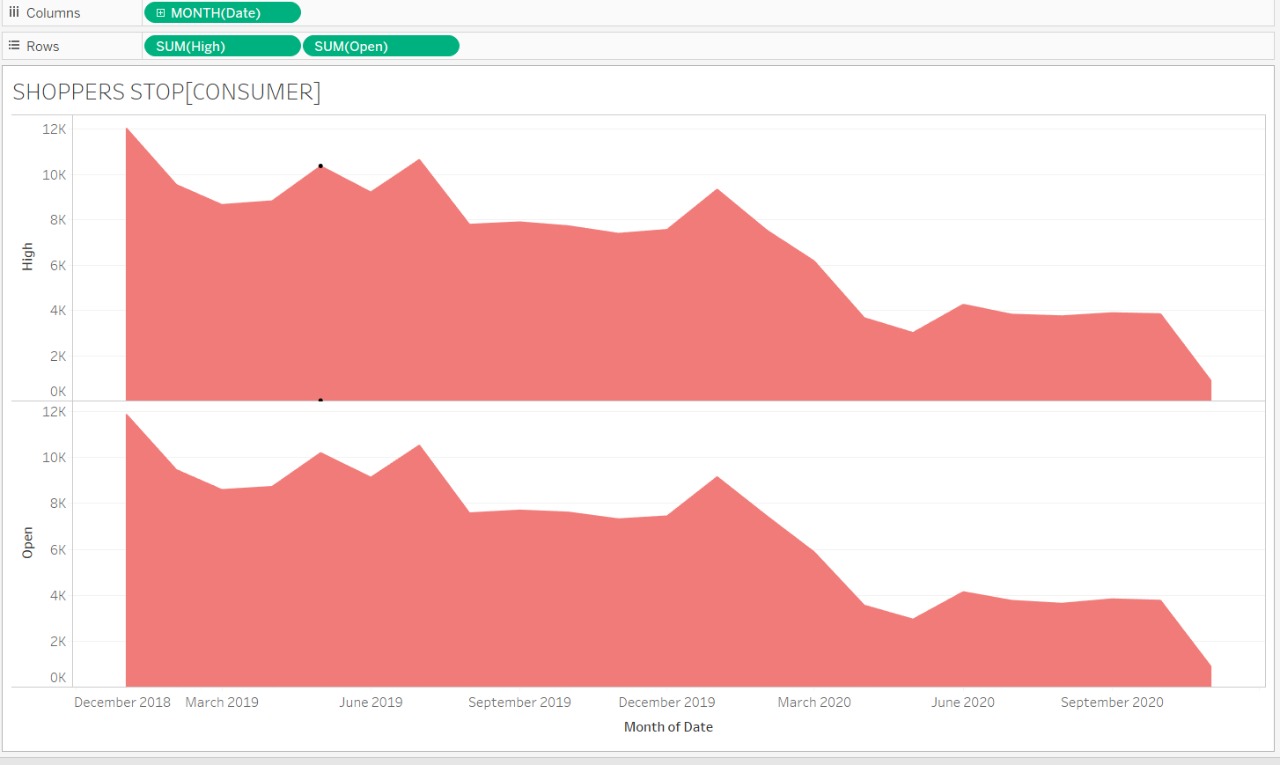This screenshot has height=765, width=1280.
Task: Click the Open axis title
Action: pos(28,542)
